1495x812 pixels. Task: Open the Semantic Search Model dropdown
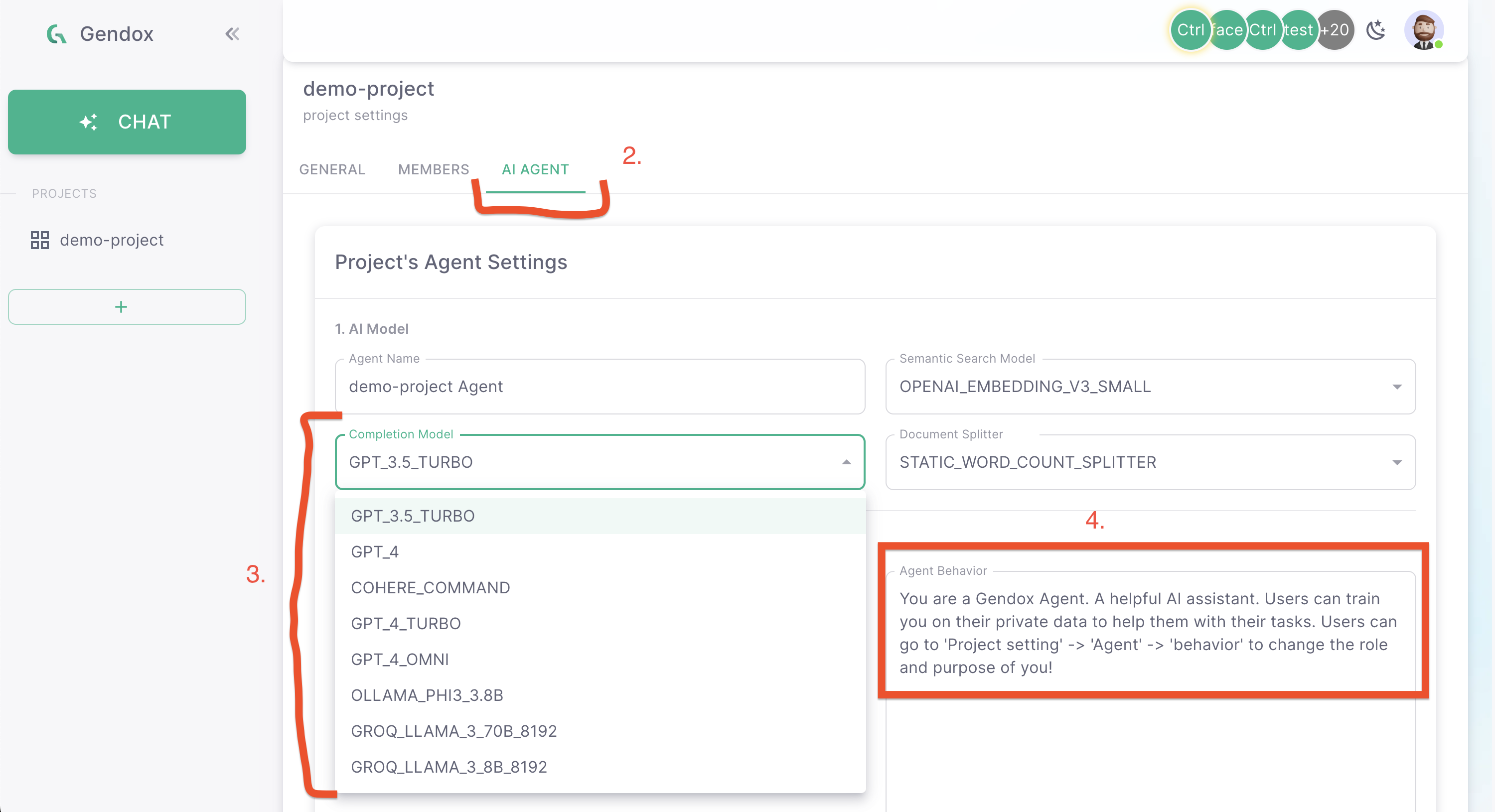[1397, 386]
